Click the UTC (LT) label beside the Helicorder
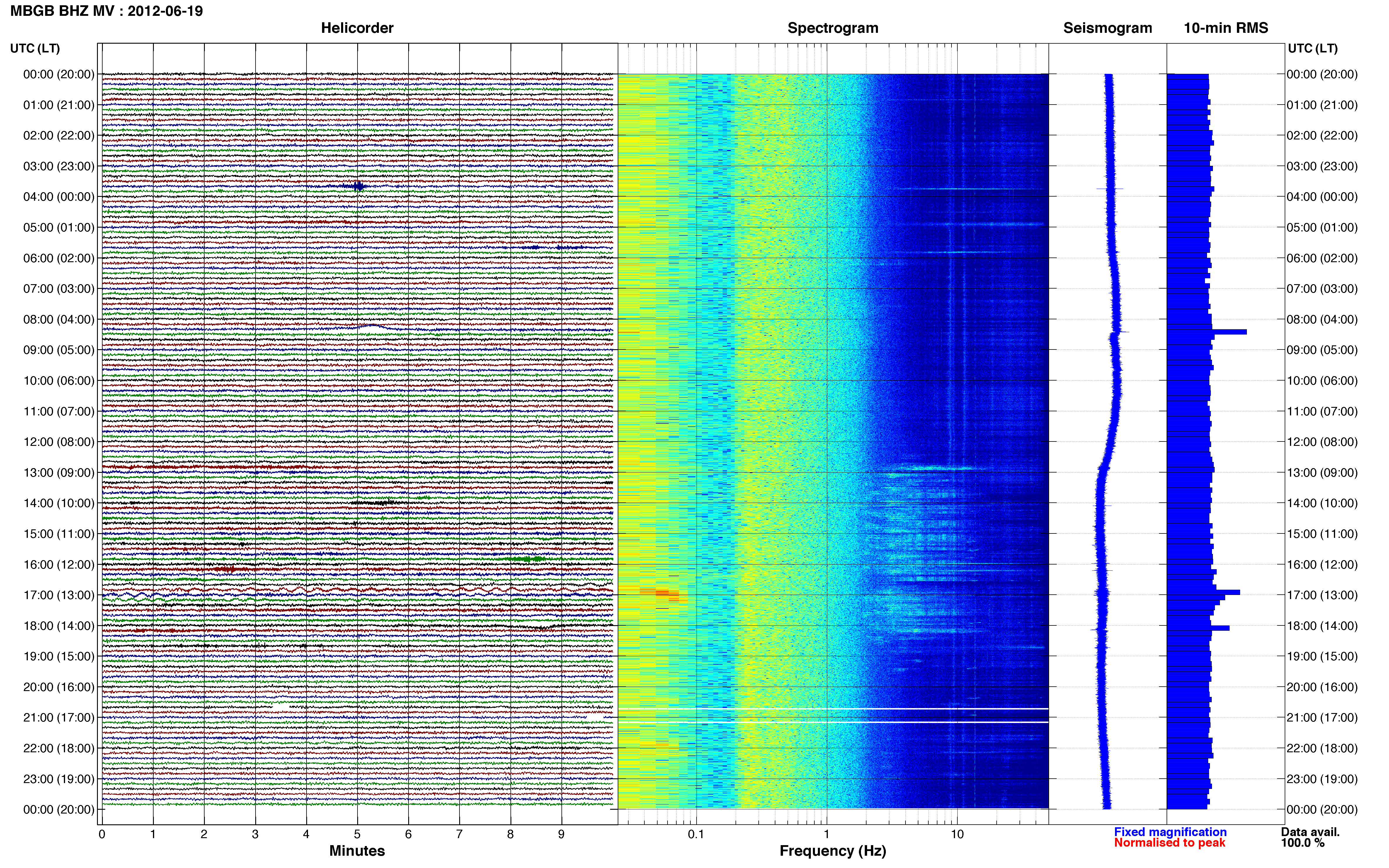Screen dimensions: 1389x868 35,48
